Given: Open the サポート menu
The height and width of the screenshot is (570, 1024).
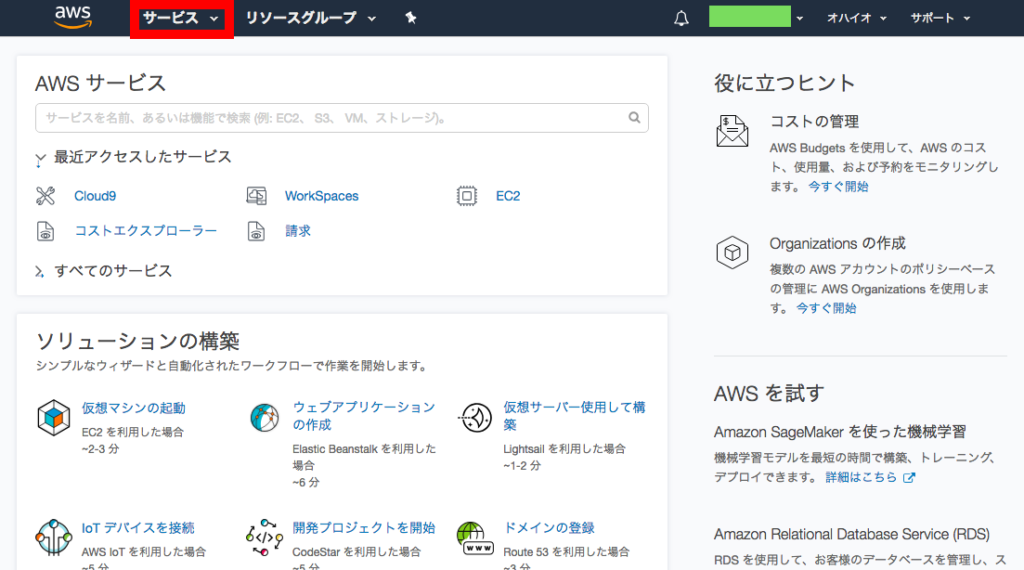Looking at the screenshot, I should click(940, 18).
